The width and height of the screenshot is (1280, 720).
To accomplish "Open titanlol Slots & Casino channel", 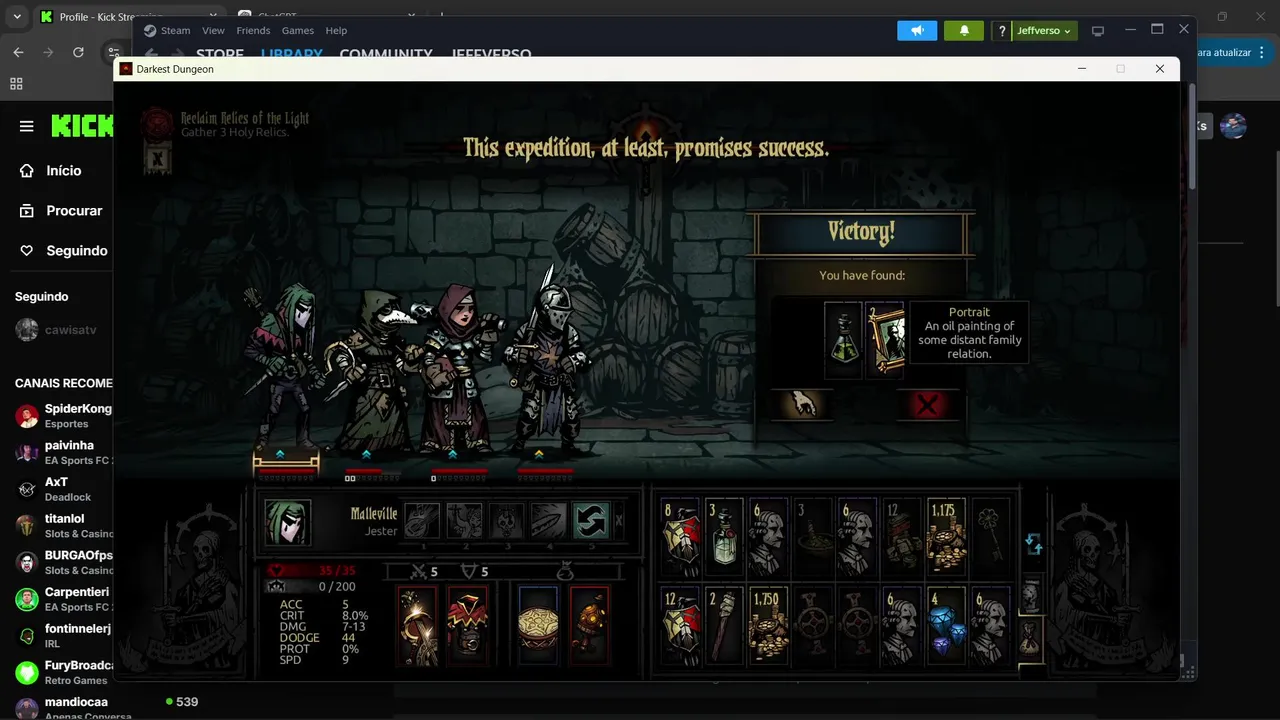I will pos(63,525).
